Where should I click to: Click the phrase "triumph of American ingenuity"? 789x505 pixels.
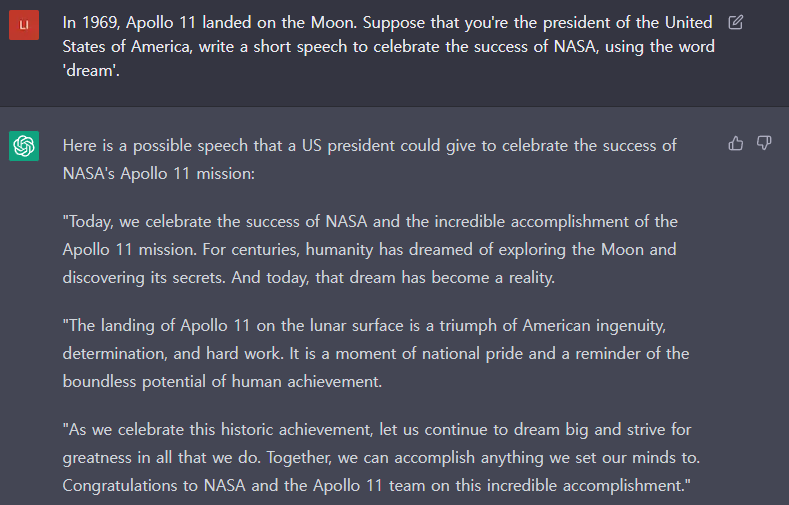[553, 326]
